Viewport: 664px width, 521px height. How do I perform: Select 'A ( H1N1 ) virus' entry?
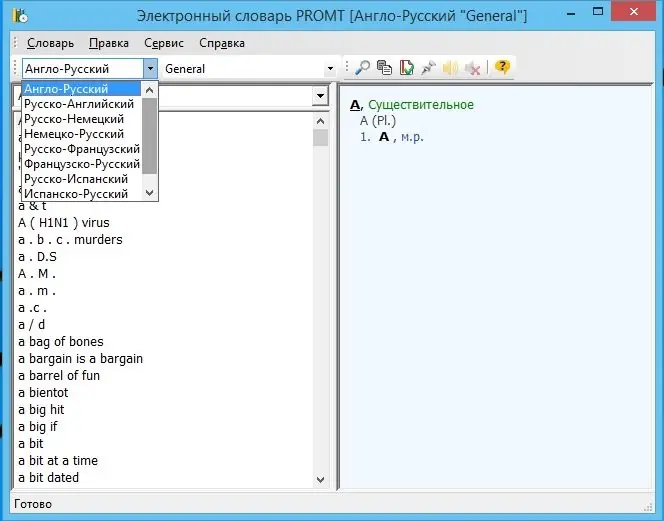coord(64,223)
